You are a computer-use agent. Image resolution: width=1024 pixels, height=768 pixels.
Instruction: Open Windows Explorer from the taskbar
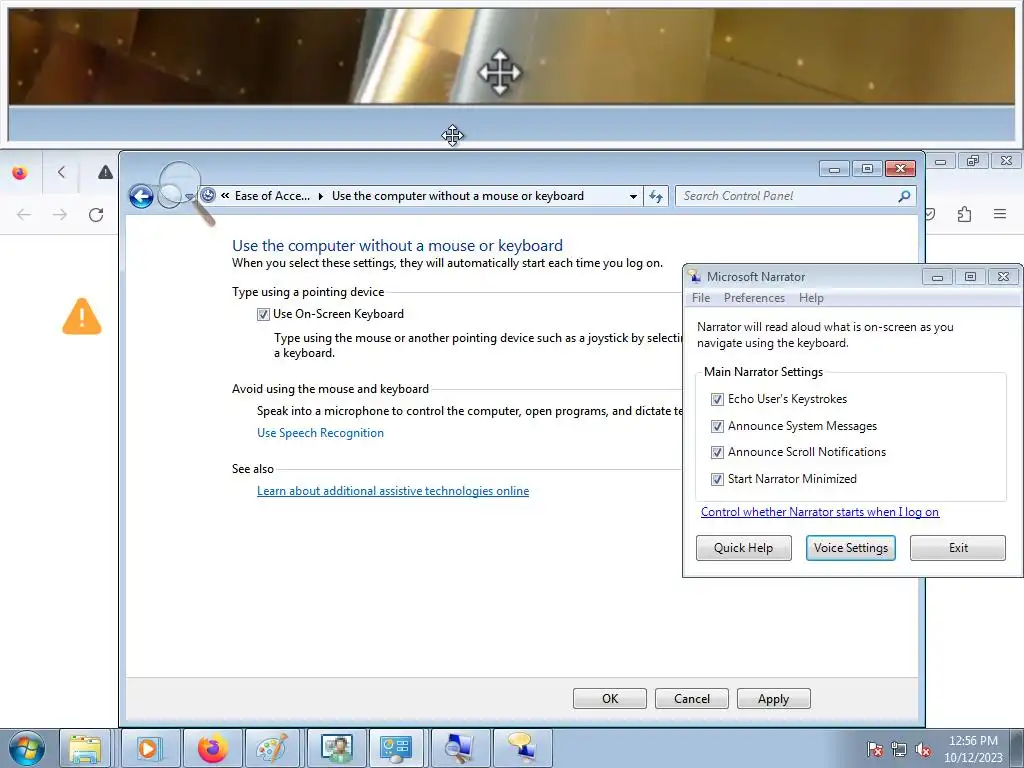86,748
